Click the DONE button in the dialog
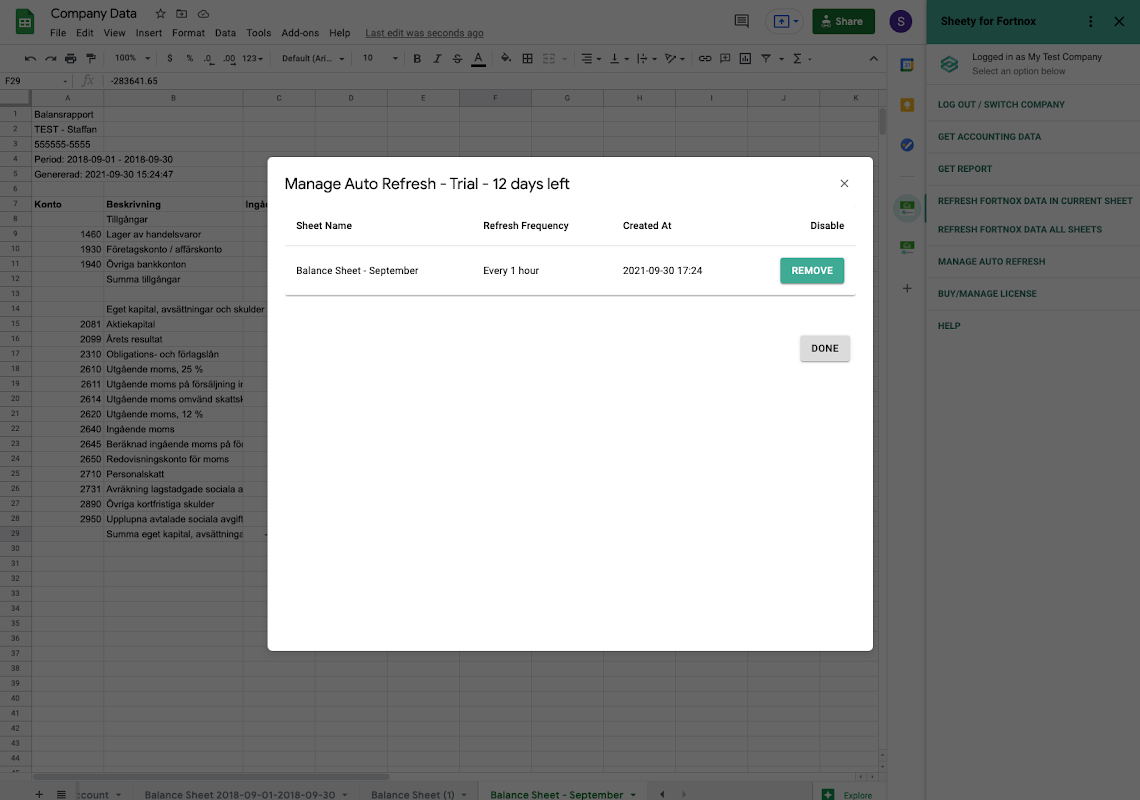This screenshot has height=800, width=1140. coord(824,348)
